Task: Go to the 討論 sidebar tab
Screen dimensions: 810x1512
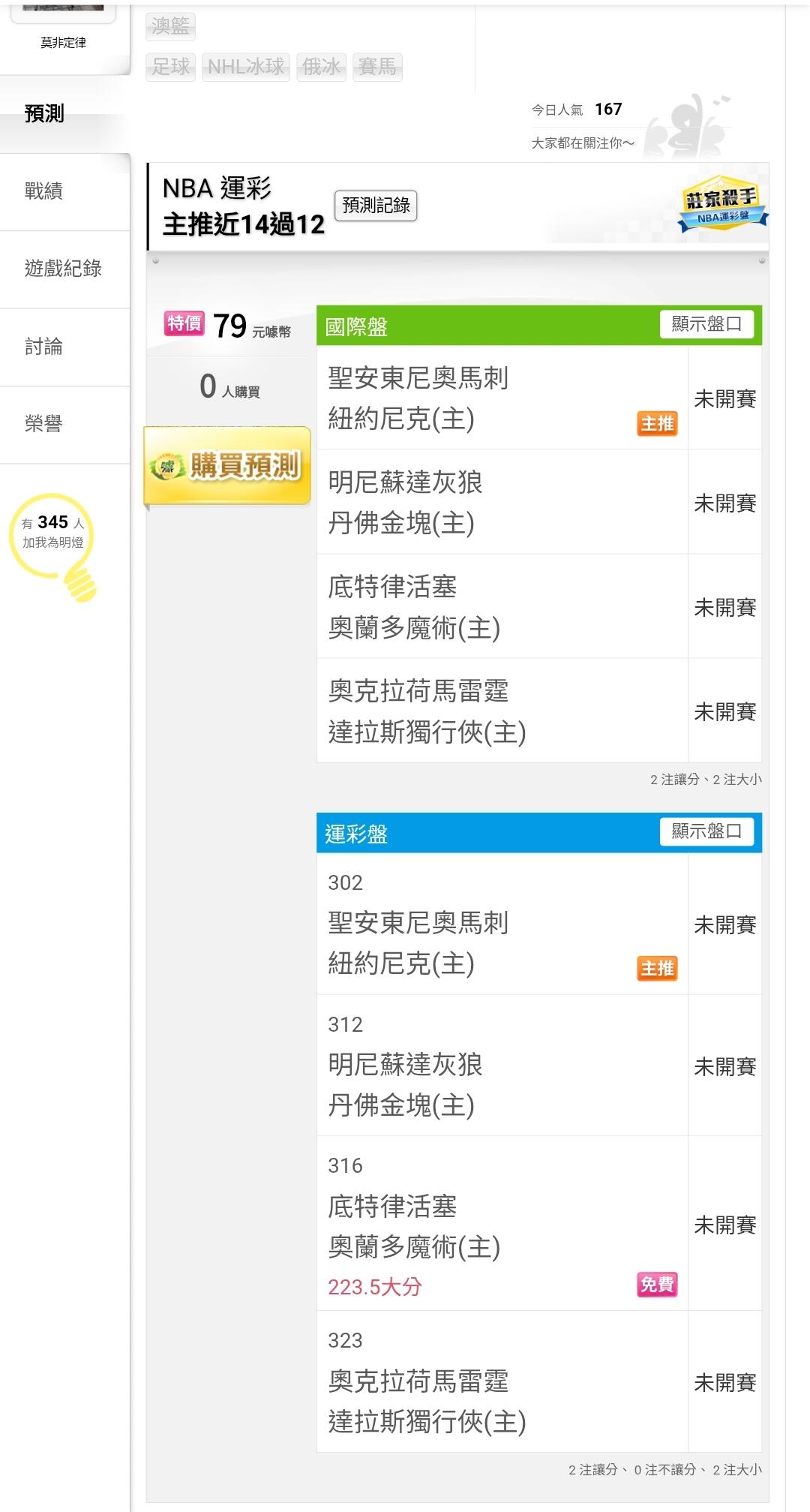Action: tap(43, 347)
